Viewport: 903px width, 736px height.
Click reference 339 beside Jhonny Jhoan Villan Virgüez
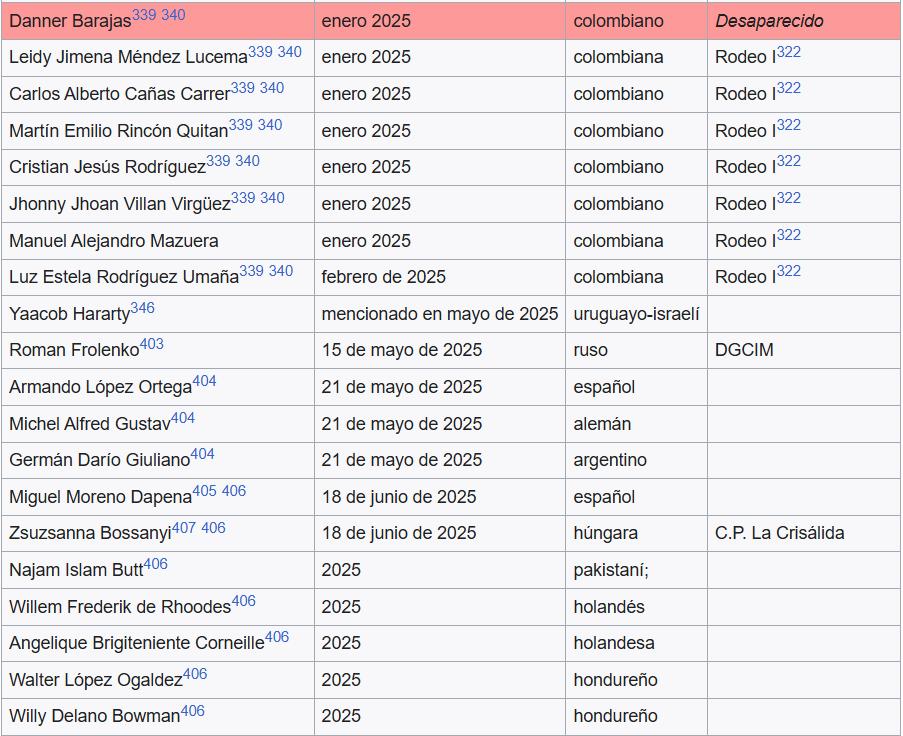click(x=243, y=198)
